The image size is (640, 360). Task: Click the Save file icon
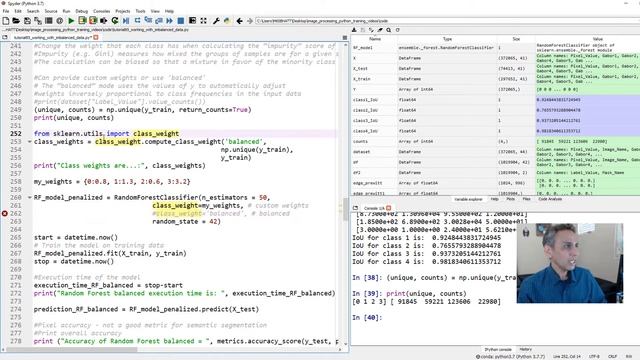click(x=27, y=20)
